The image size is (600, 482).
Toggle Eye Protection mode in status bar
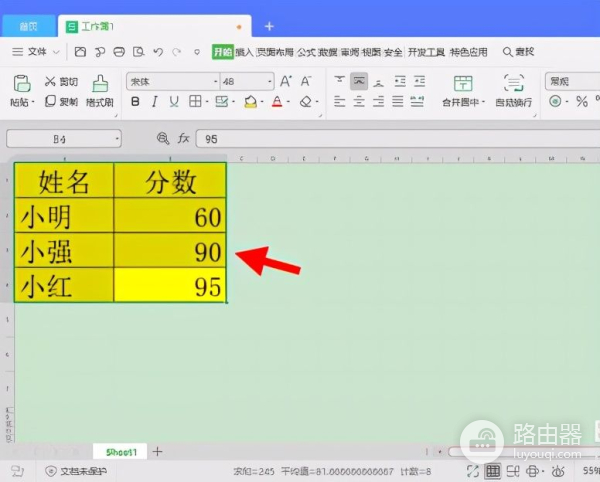(559, 471)
